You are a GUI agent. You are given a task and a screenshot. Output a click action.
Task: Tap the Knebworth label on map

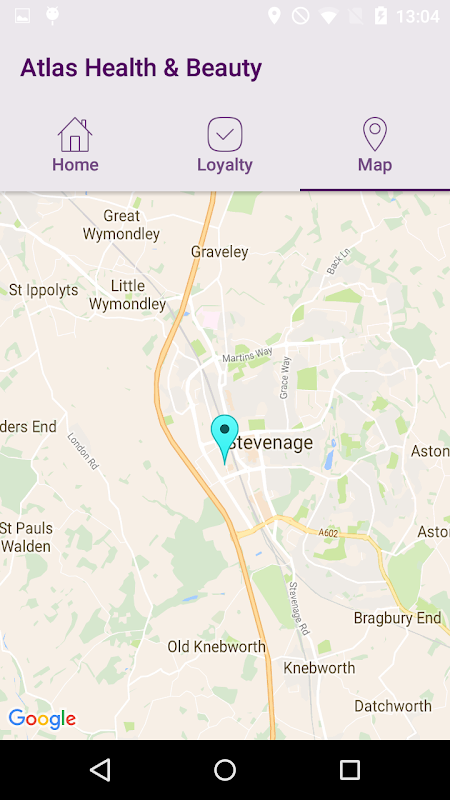coord(319,667)
